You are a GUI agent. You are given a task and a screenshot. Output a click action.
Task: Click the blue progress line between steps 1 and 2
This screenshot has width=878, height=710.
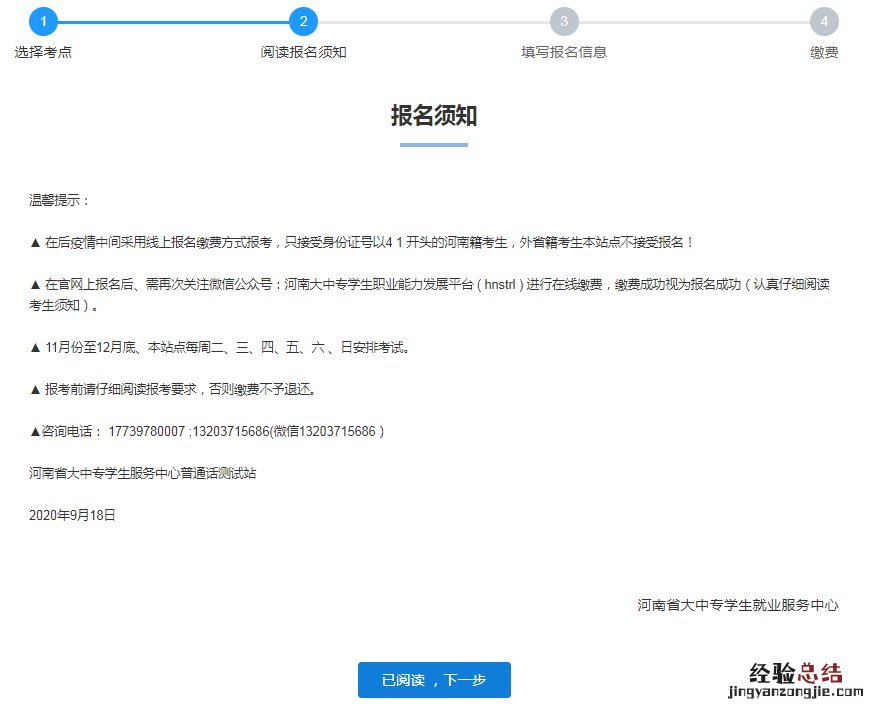click(173, 21)
